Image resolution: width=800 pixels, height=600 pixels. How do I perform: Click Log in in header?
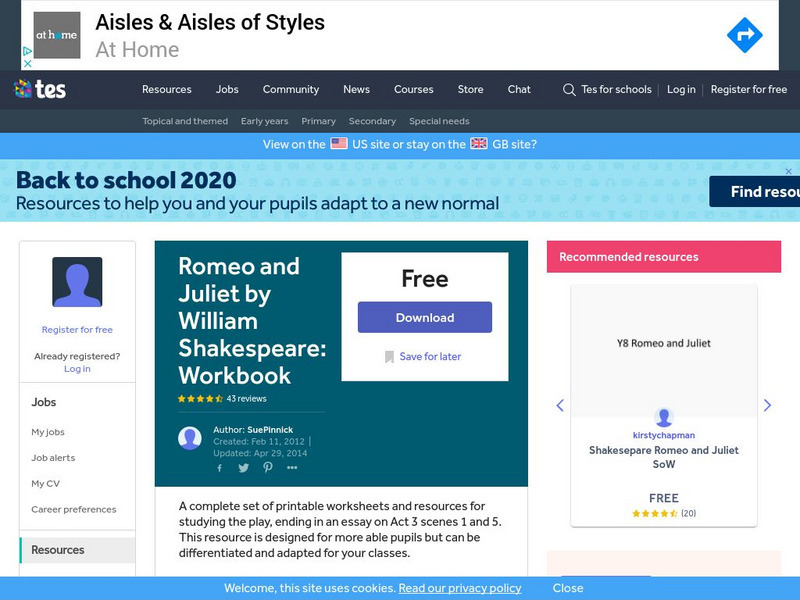pos(681,89)
